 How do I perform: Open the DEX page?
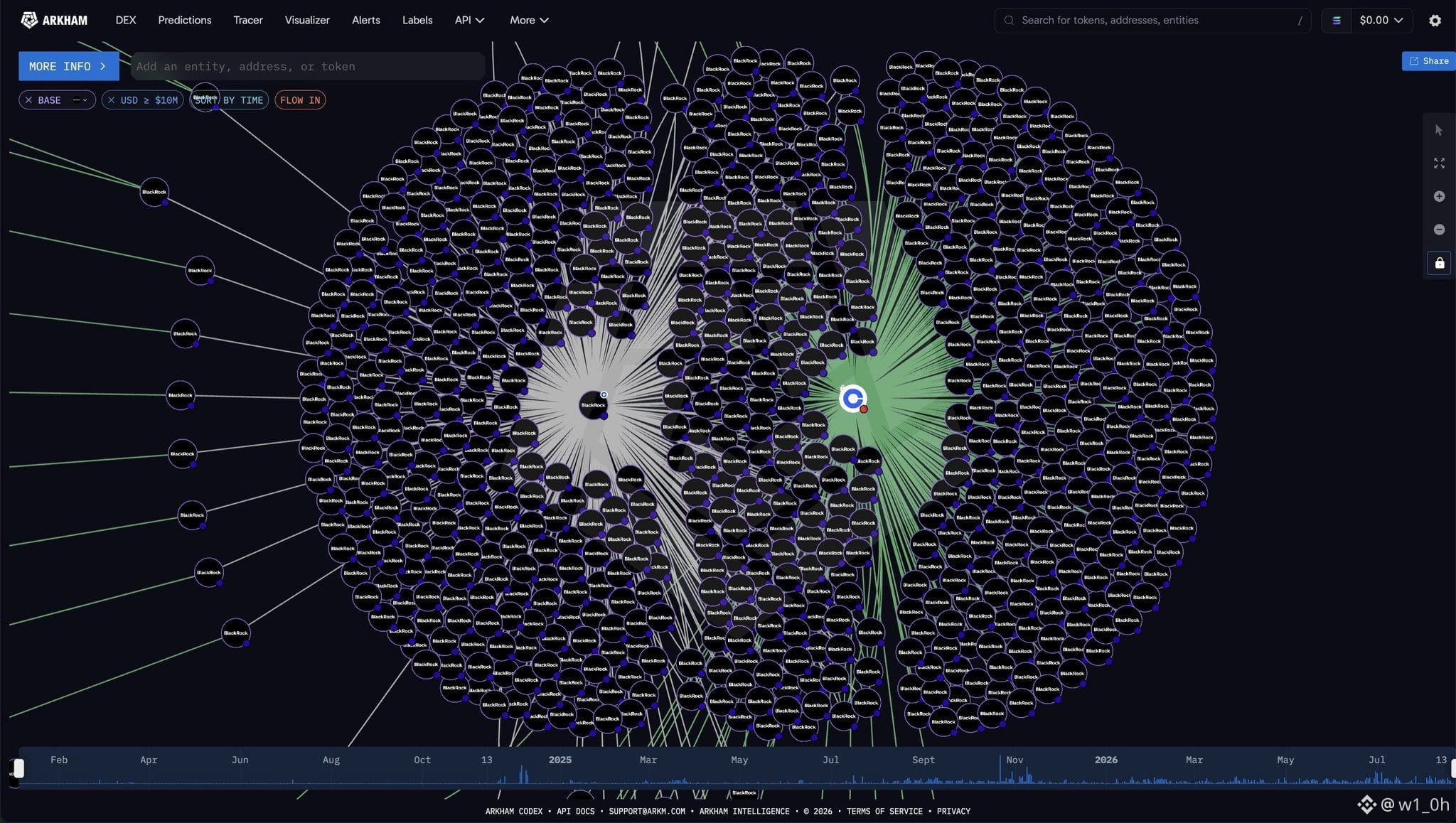tap(126, 20)
